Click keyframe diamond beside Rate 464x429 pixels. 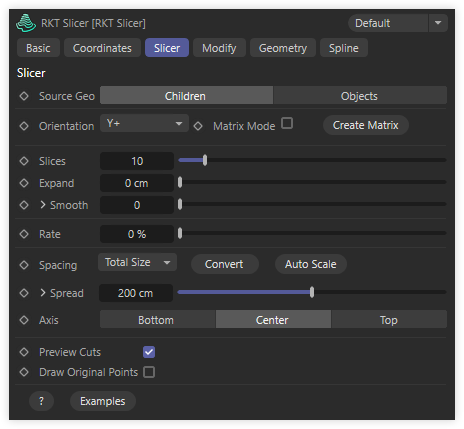point(24,234)
